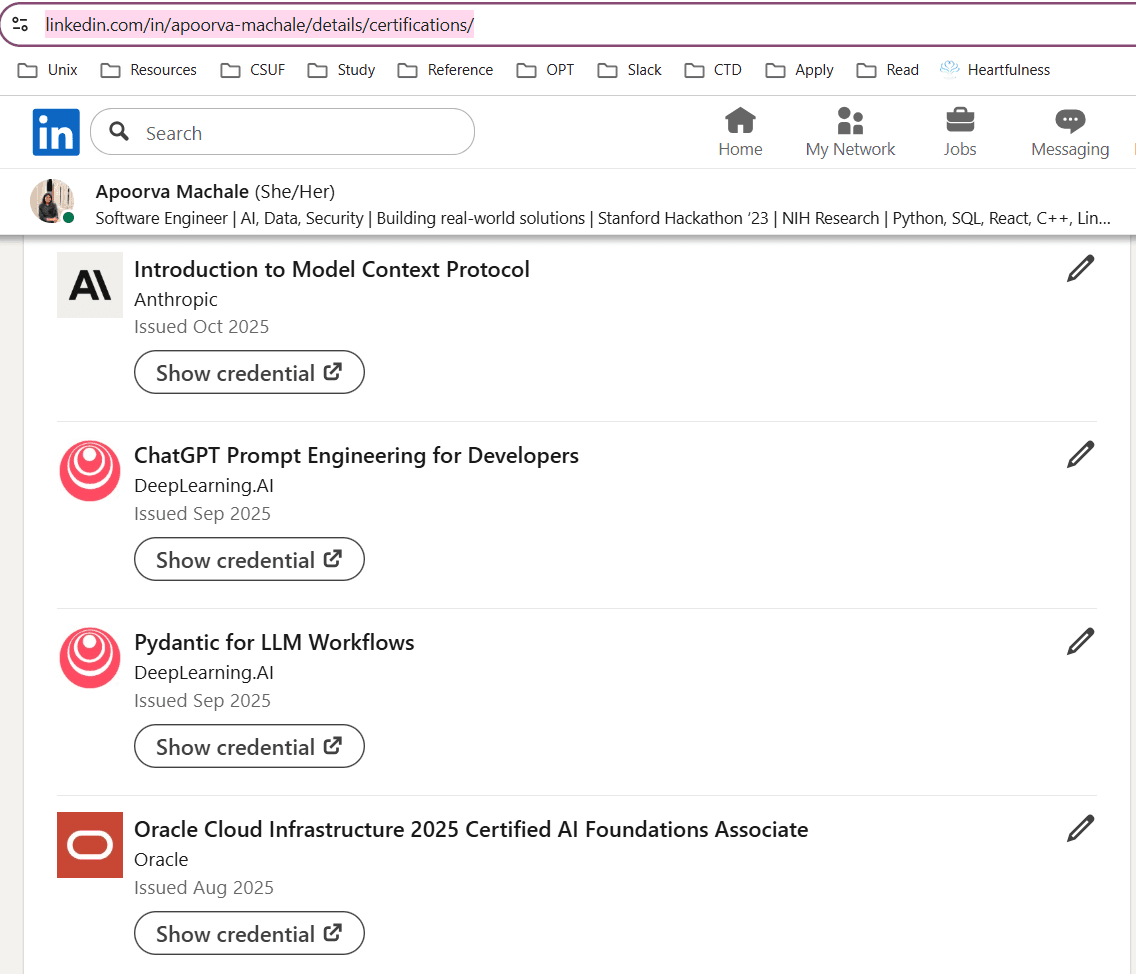Click the Introduction to Model Context Protocol title
The width and height of the screenshot is (1136, 974).
coord(332,269)
